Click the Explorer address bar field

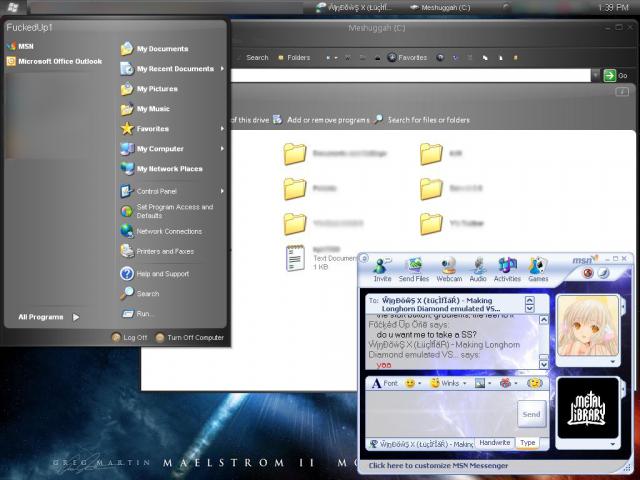coord(410,75)
